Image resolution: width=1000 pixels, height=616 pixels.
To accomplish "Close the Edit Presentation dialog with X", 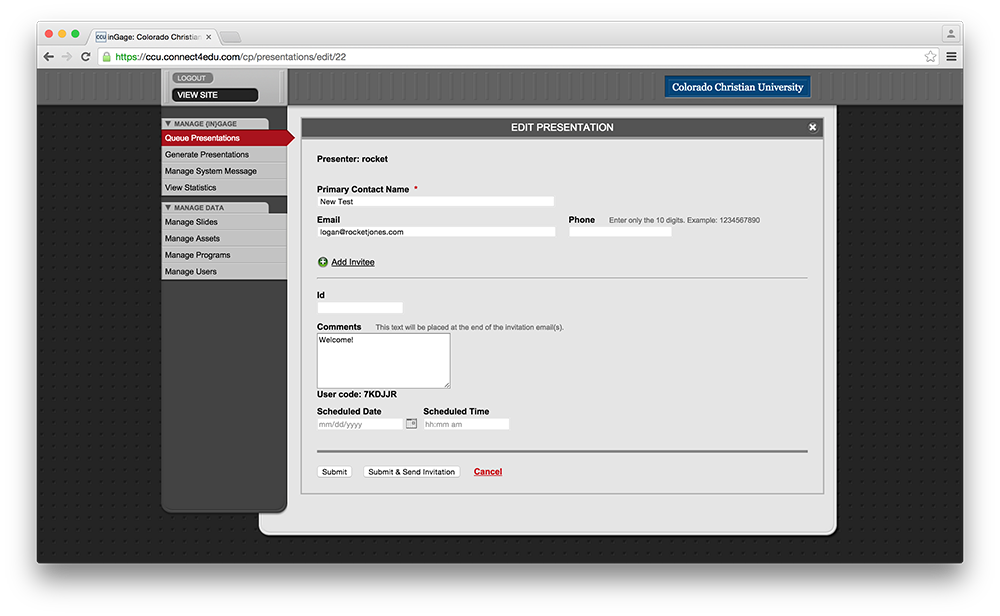I will click(x=812, y=127).
